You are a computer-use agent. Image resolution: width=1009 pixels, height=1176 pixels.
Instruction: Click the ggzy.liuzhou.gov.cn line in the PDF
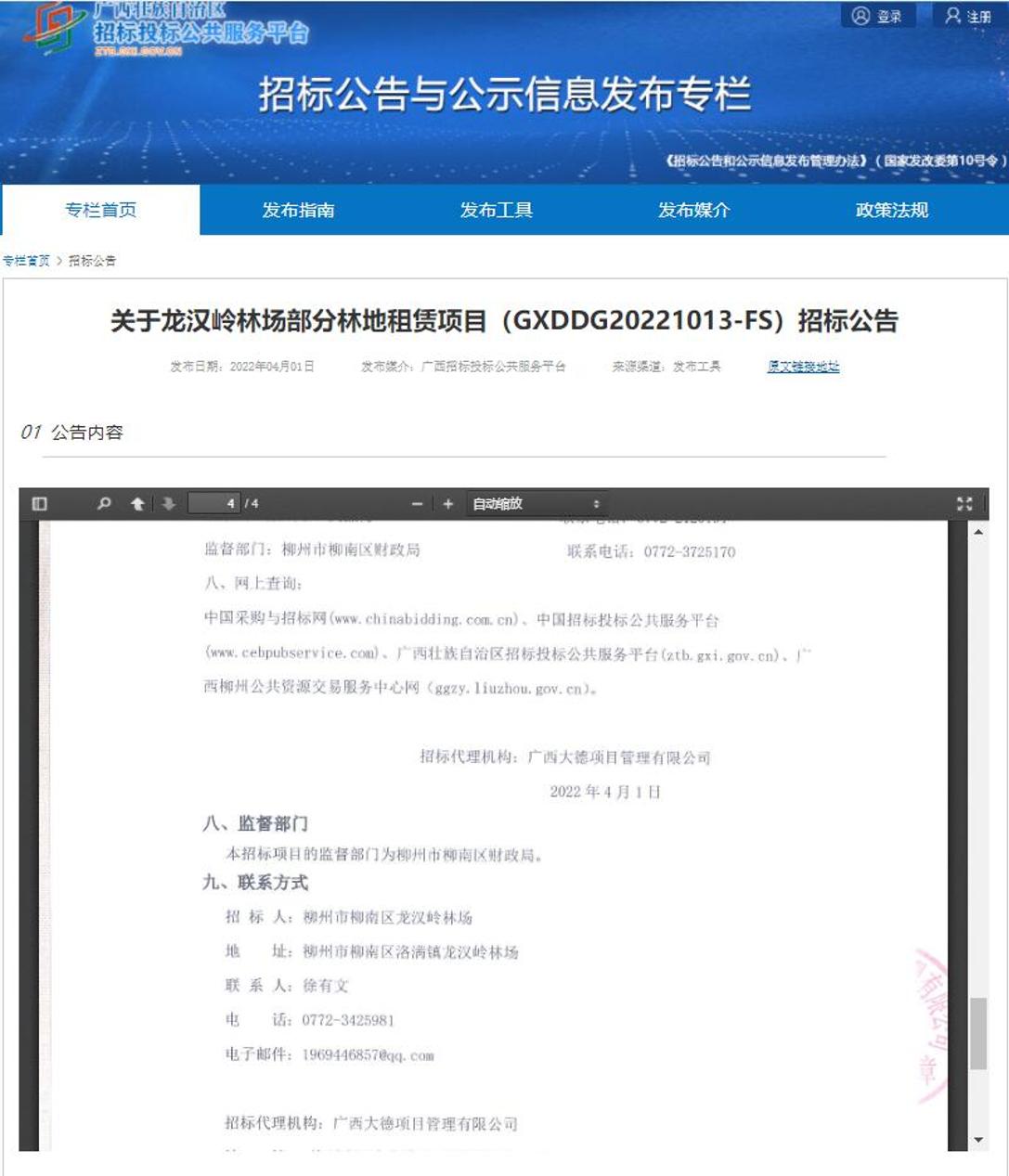point(401,688)
